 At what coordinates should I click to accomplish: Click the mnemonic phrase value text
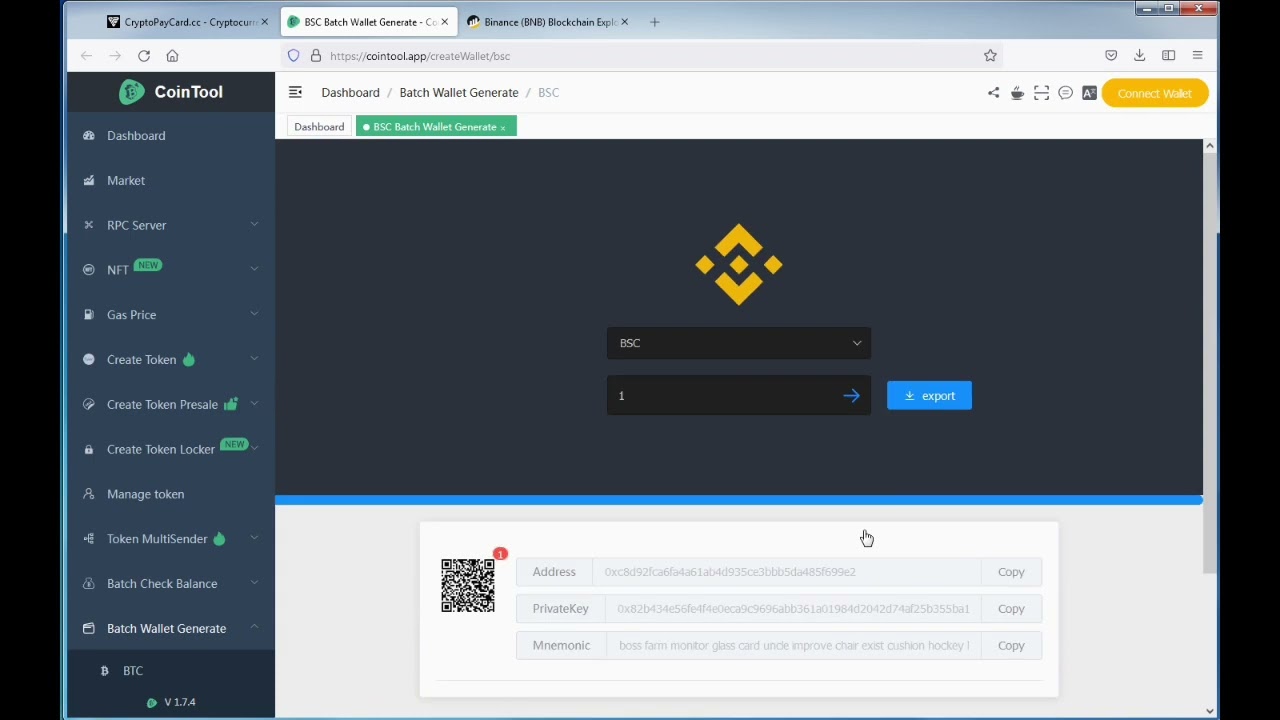coord(794,646)
